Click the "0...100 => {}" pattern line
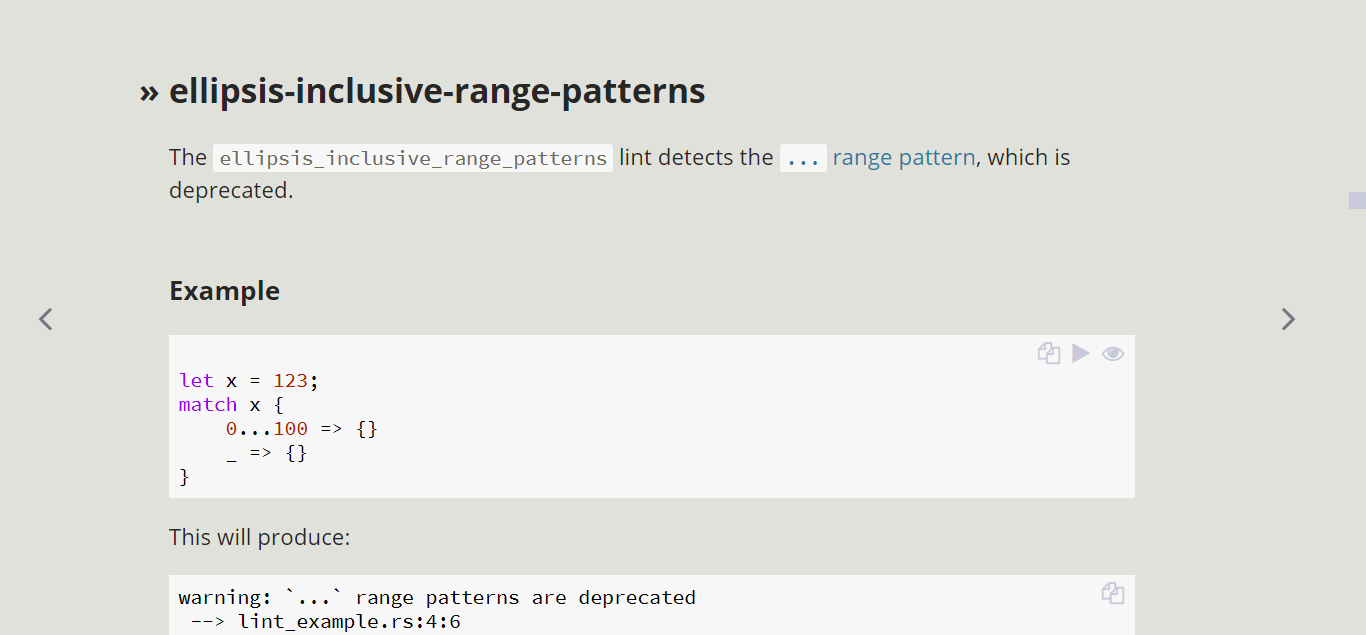1366x635 pixels. pos(301,429)
